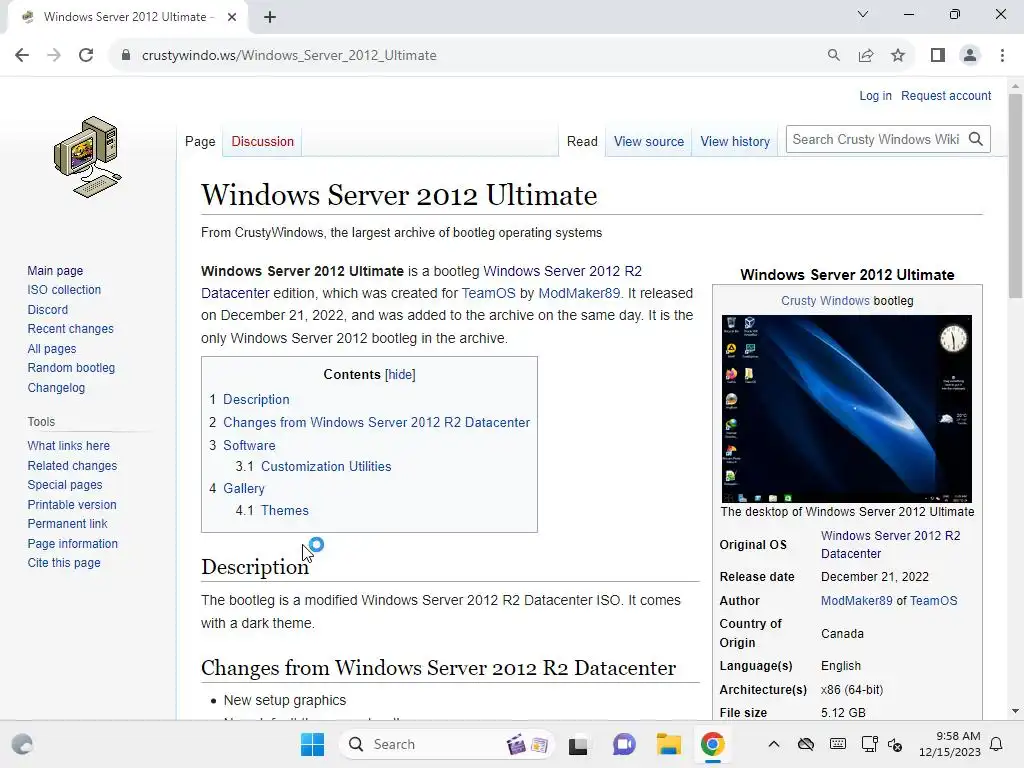Click the zoom magnifier icon in address bar
The width and height of the screenshot is (1024, 768).
click(833, 56)
